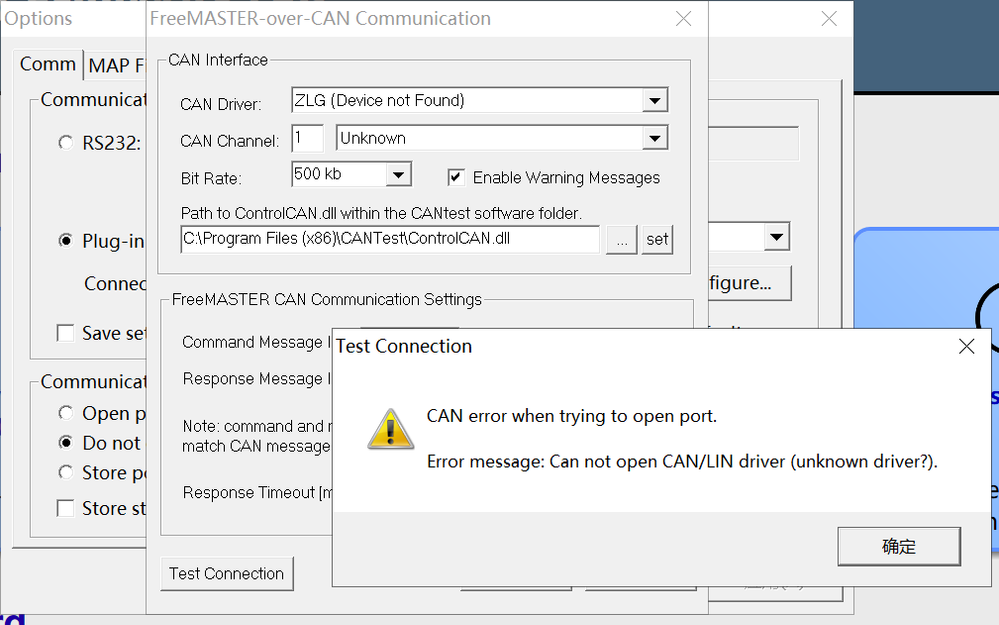Click the warning icon in Test Connection dialog
This screenshot has width=999, height=625.
[391, 428]
